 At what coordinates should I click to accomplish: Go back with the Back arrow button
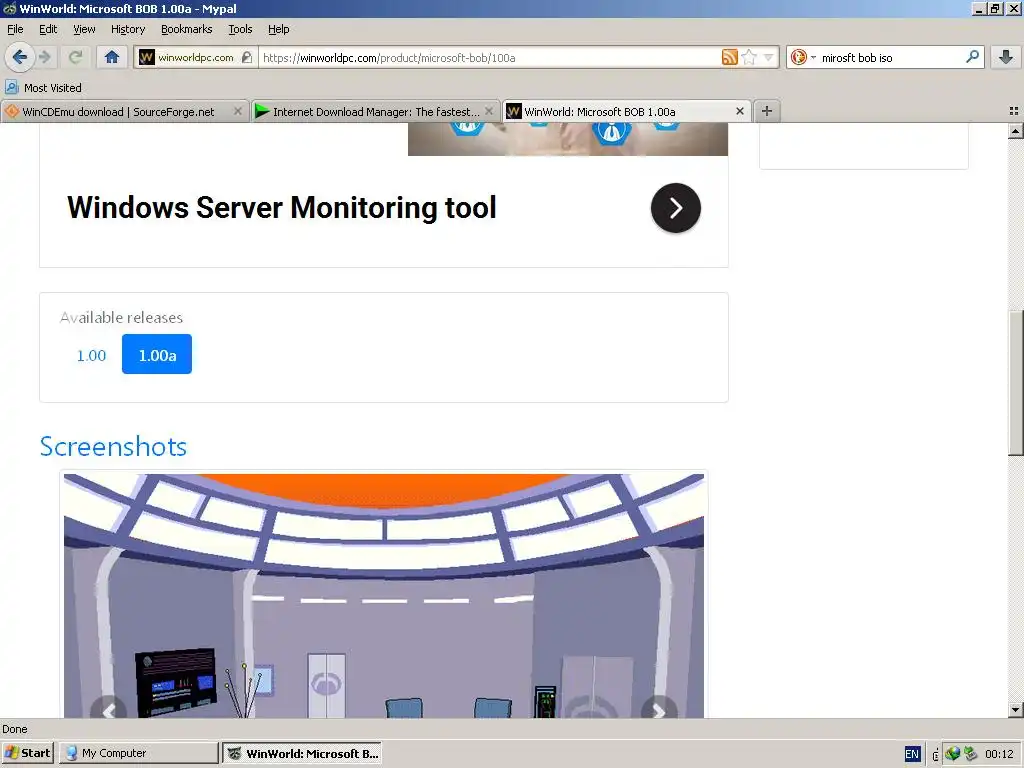[x=20, y=57]
